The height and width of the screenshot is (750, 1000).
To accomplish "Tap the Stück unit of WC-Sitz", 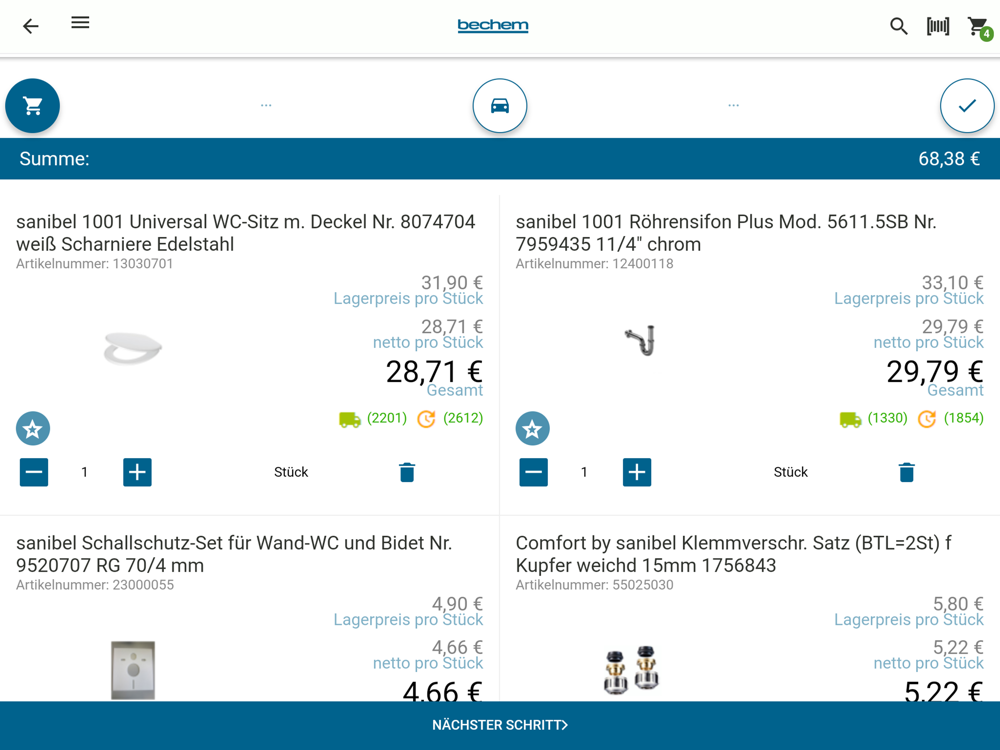I will point(291,473).
